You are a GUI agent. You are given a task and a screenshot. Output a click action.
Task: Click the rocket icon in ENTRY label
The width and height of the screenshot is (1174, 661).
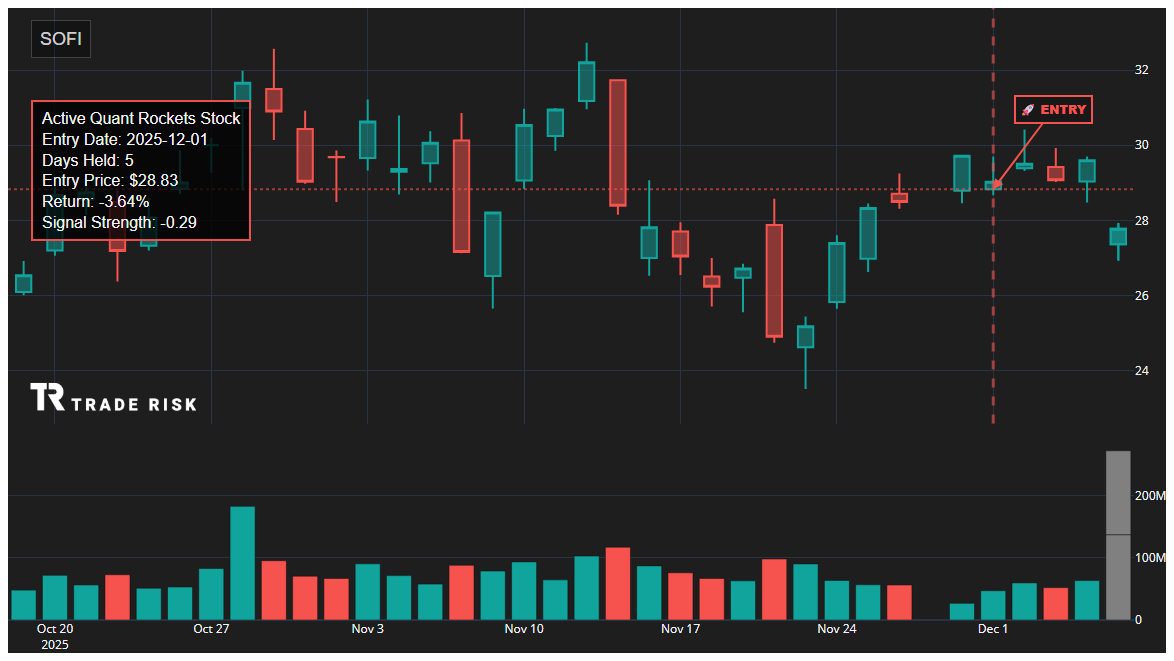1027,110
